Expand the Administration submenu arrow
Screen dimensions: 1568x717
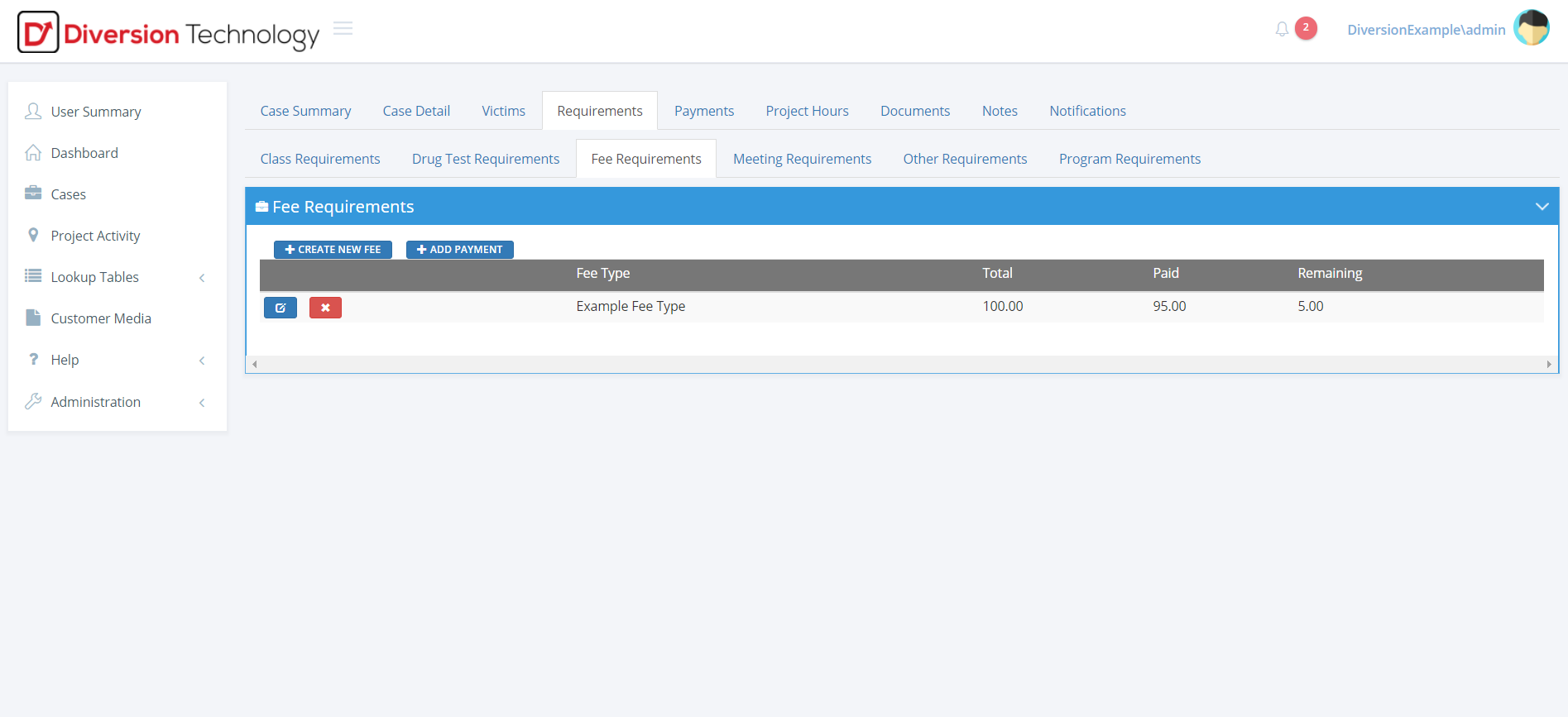point(202,403)
